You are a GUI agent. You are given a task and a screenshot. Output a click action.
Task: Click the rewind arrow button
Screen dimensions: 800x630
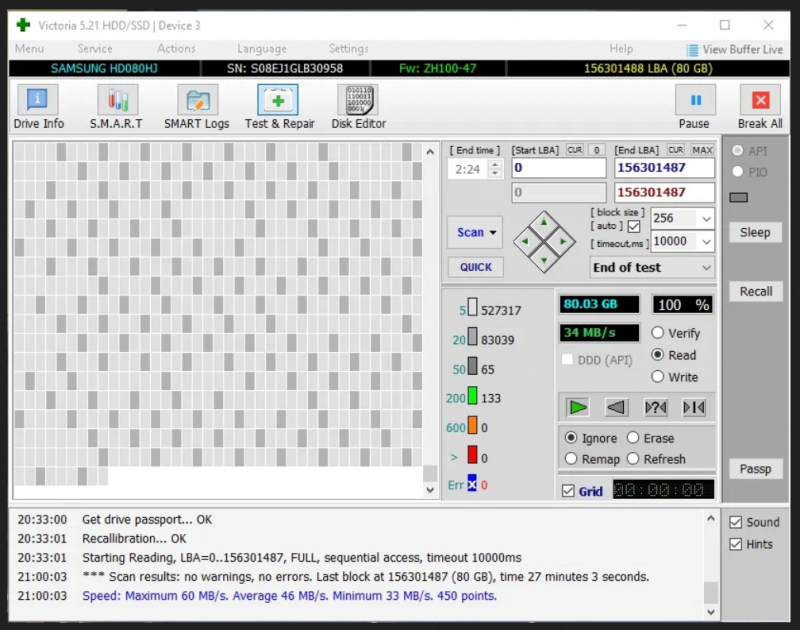pyautogui.click(x=617, y=407)
